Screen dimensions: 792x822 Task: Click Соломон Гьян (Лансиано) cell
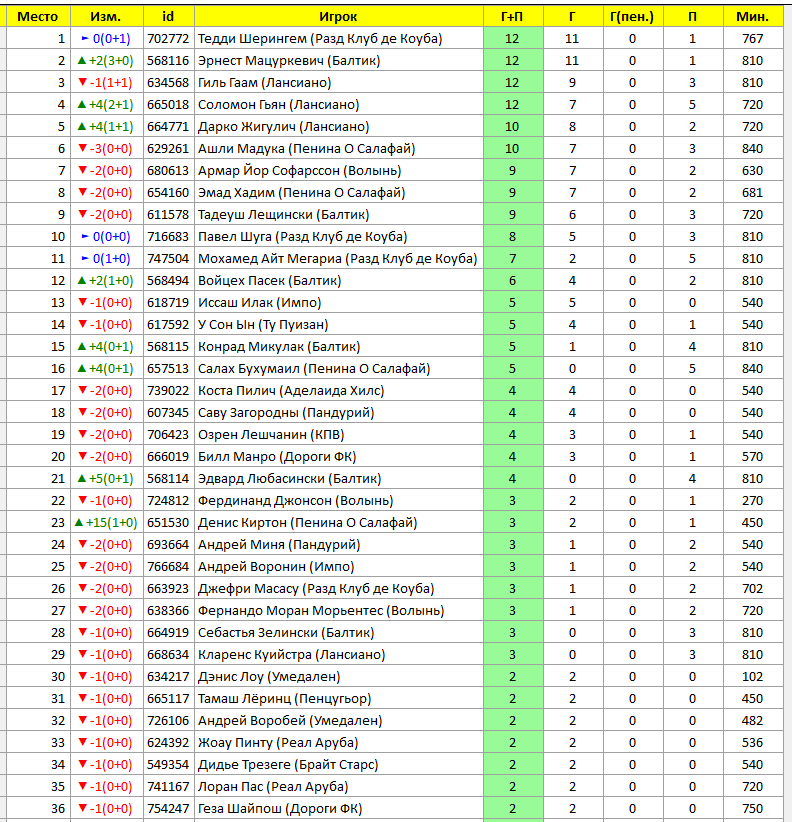[x=339, y=104]
